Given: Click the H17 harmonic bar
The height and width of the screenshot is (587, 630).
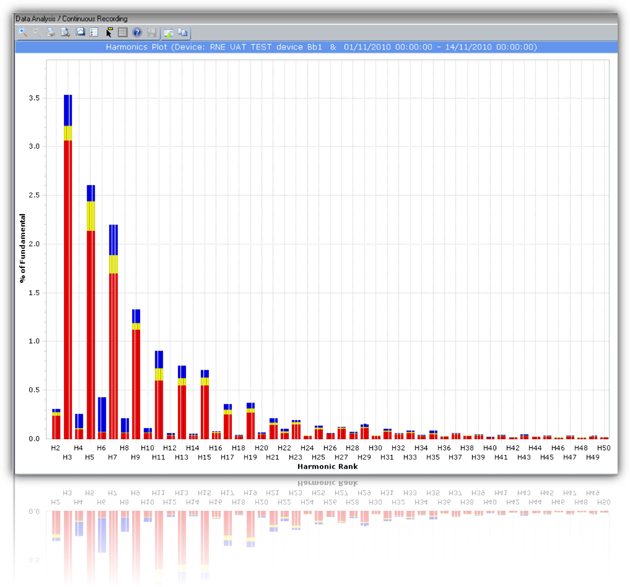Looking at the screenshot, I should point(228,421).
